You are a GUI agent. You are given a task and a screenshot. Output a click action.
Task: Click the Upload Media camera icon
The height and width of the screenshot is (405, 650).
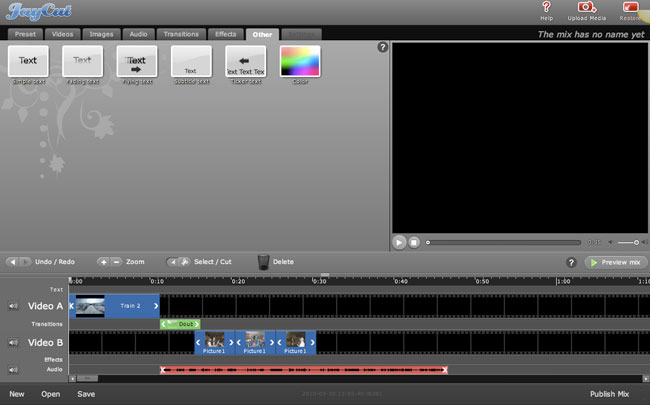(586, 7)
